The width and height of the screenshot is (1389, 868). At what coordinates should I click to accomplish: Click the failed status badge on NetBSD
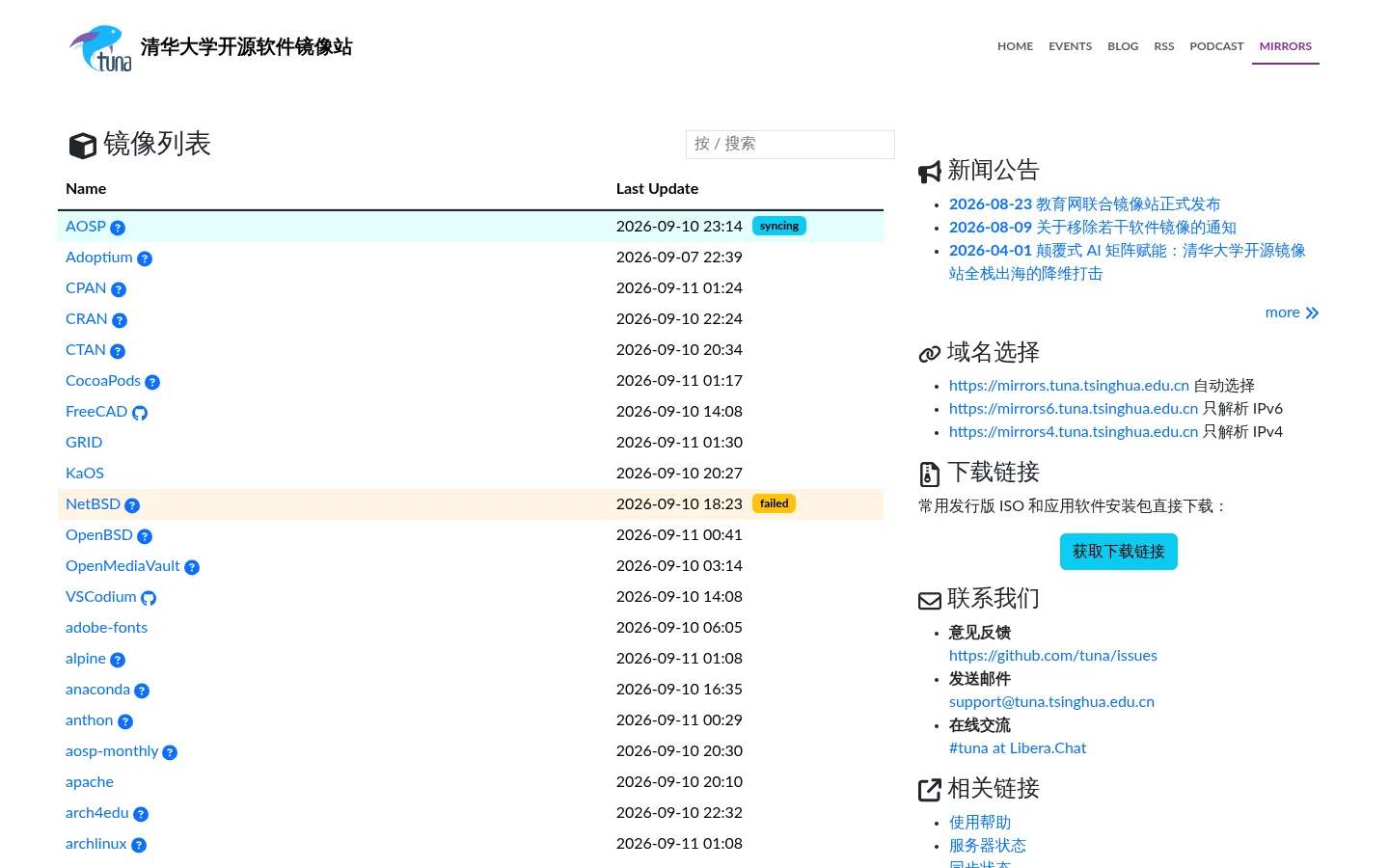tap(774, 503)
